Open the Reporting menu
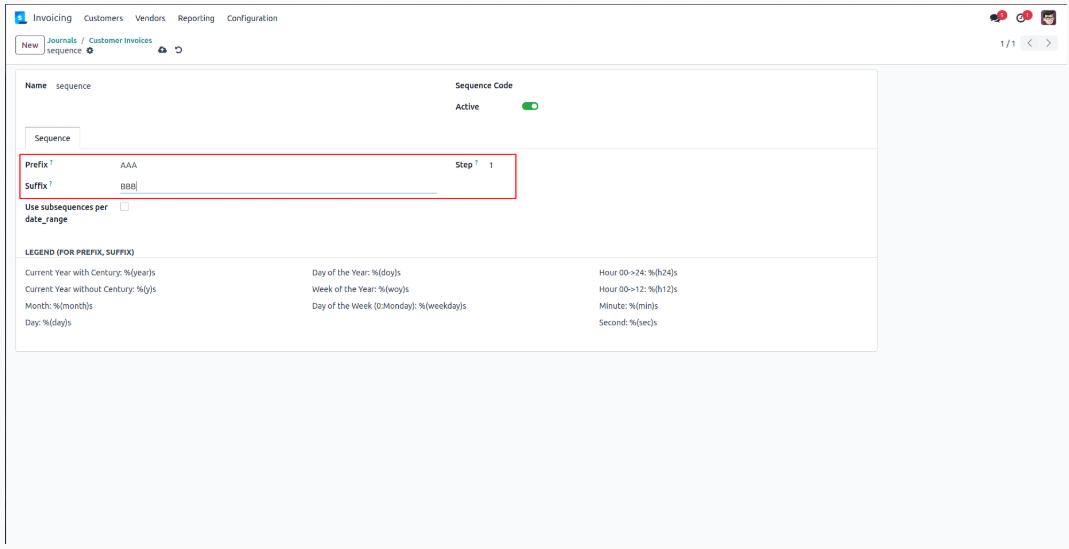Screen dimensions: 1069x549 196,18
